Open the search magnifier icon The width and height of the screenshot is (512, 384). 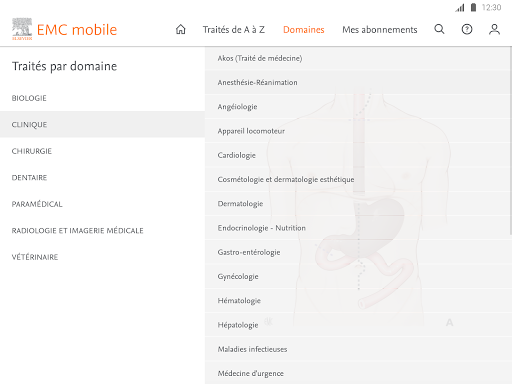click(x=439, y=29)
